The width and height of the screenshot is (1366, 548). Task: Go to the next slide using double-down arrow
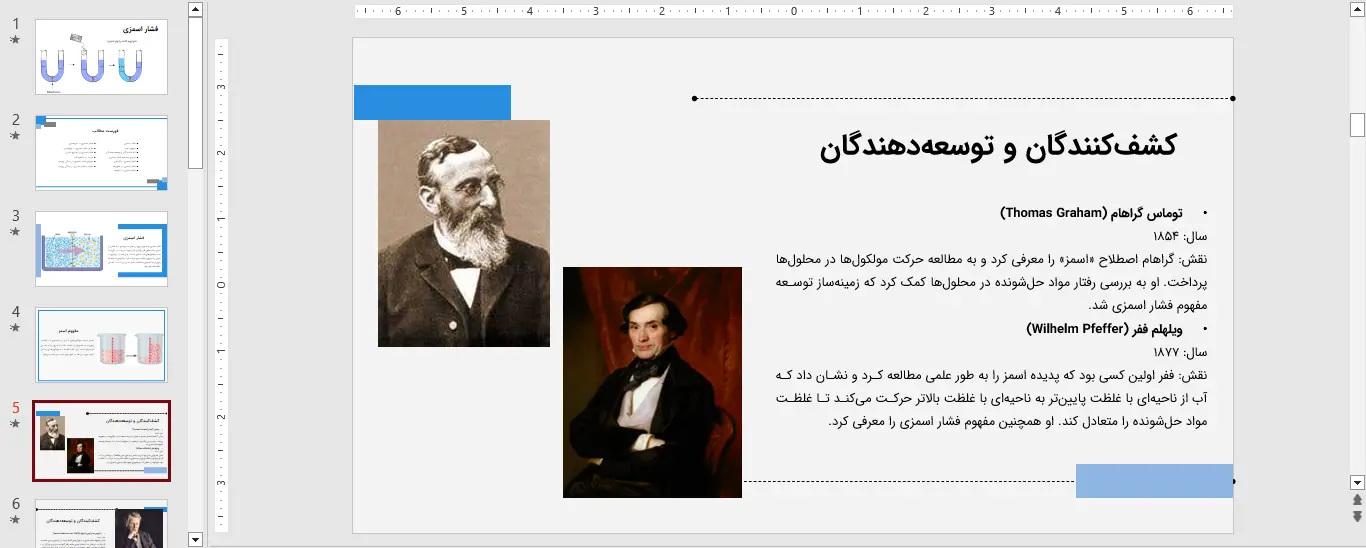click(1357, 516)
